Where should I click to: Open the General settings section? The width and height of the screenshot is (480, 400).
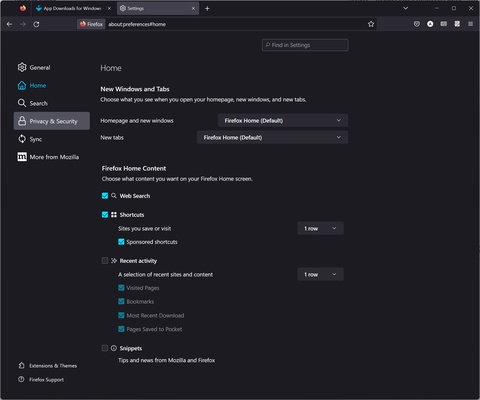[x=51, y=67]
